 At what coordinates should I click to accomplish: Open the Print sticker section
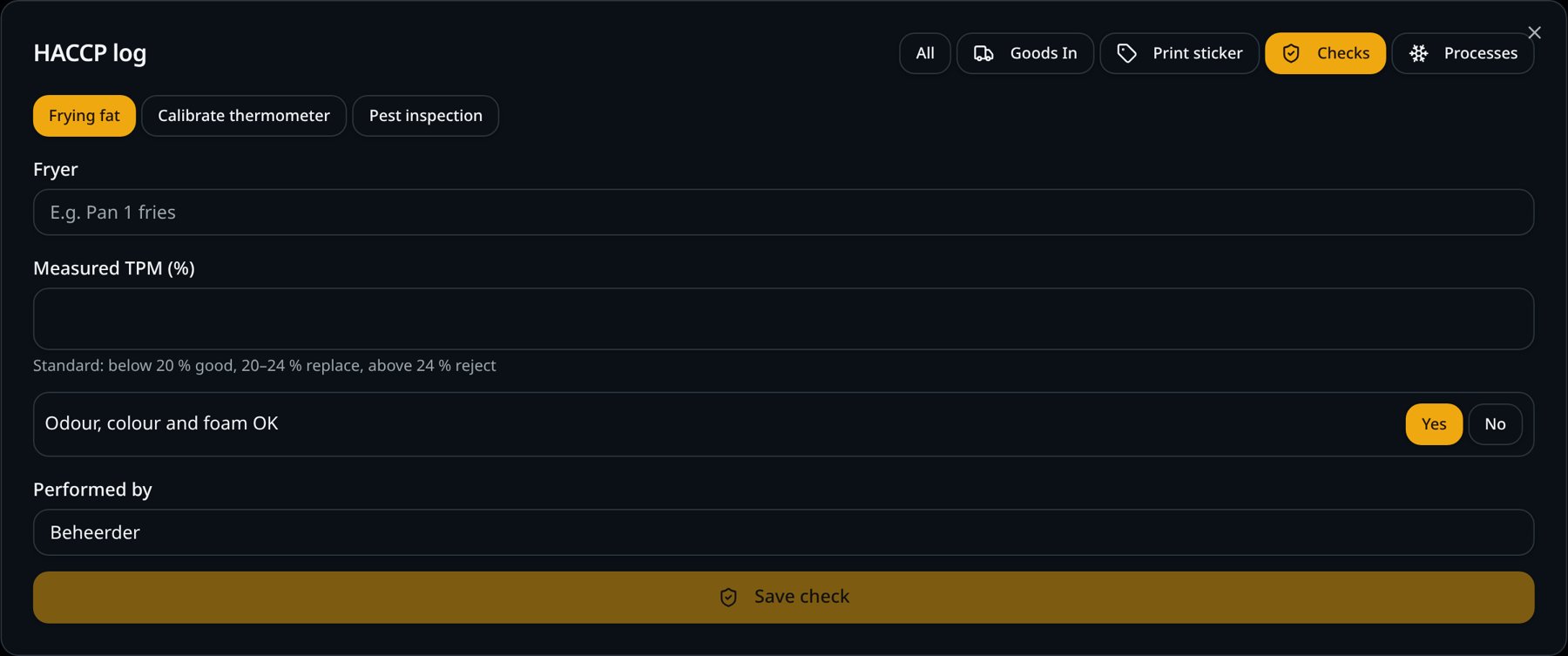[x=1179, y=53]
